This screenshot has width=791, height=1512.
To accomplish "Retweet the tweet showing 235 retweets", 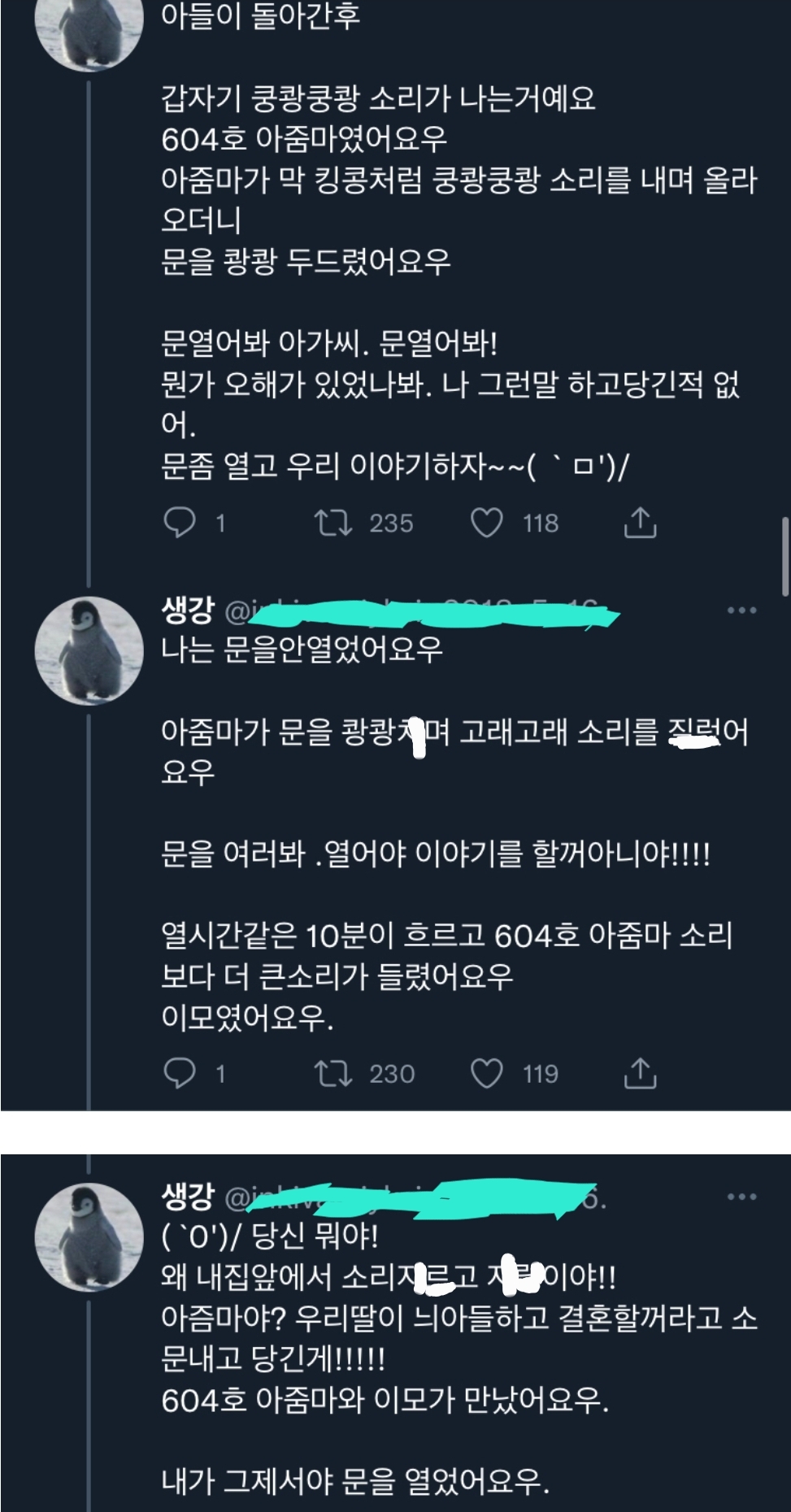I will (x=333, y=523).
